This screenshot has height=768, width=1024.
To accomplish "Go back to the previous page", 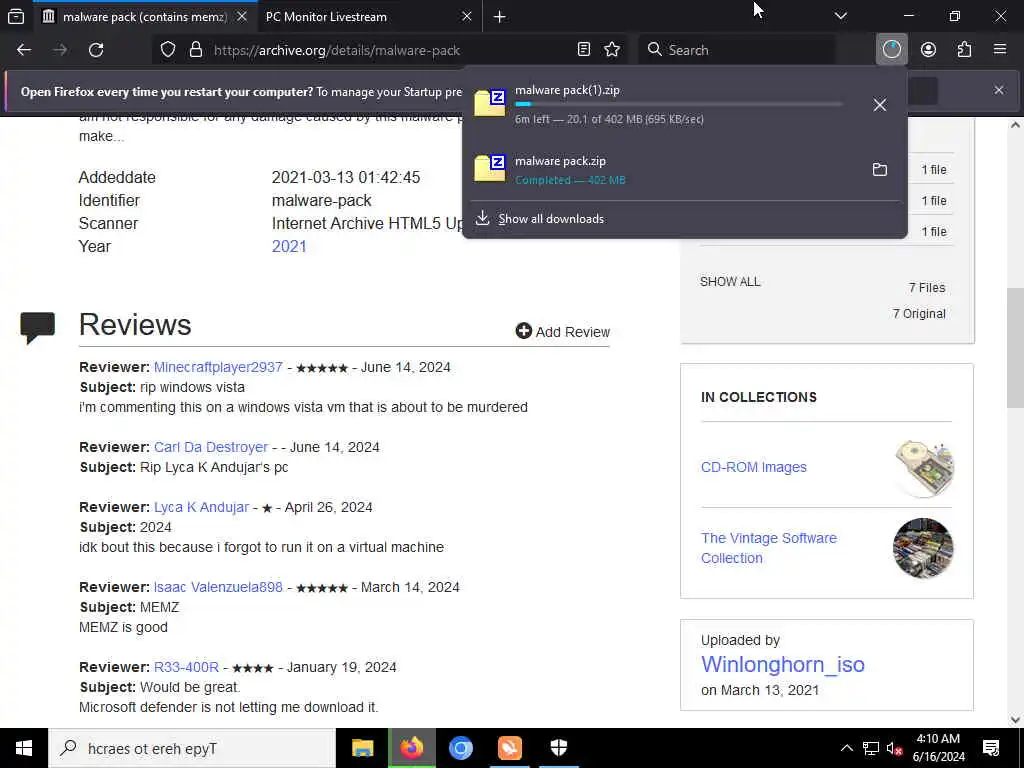I will (24, 50).
